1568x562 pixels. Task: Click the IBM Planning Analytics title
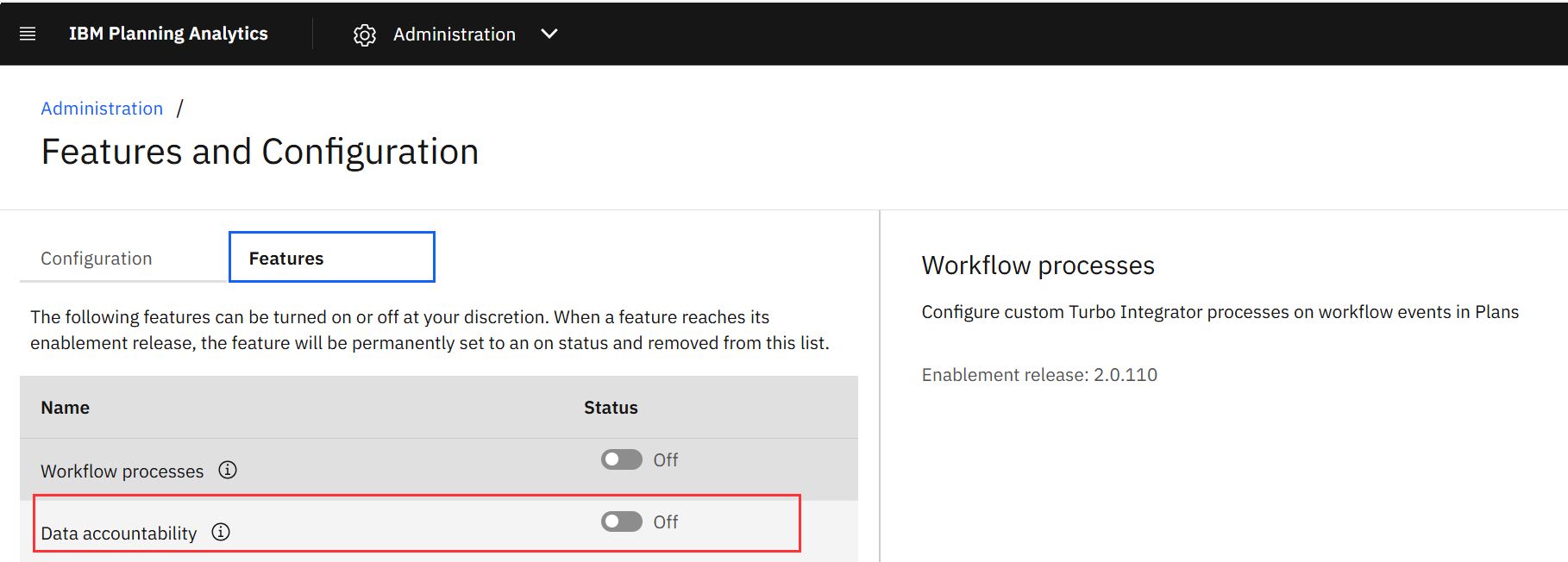(x=168, y=34)
